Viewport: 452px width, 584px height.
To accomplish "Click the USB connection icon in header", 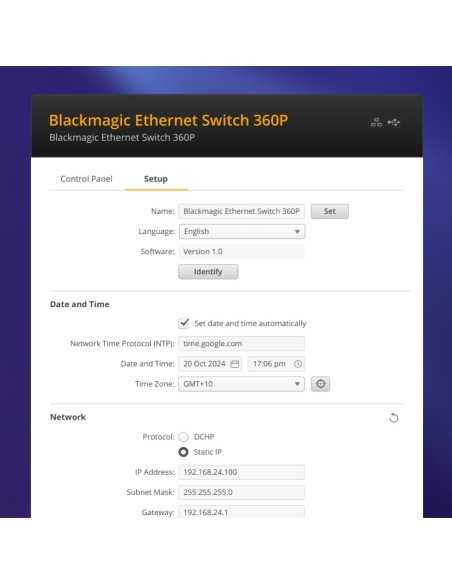I will point(394,122).
